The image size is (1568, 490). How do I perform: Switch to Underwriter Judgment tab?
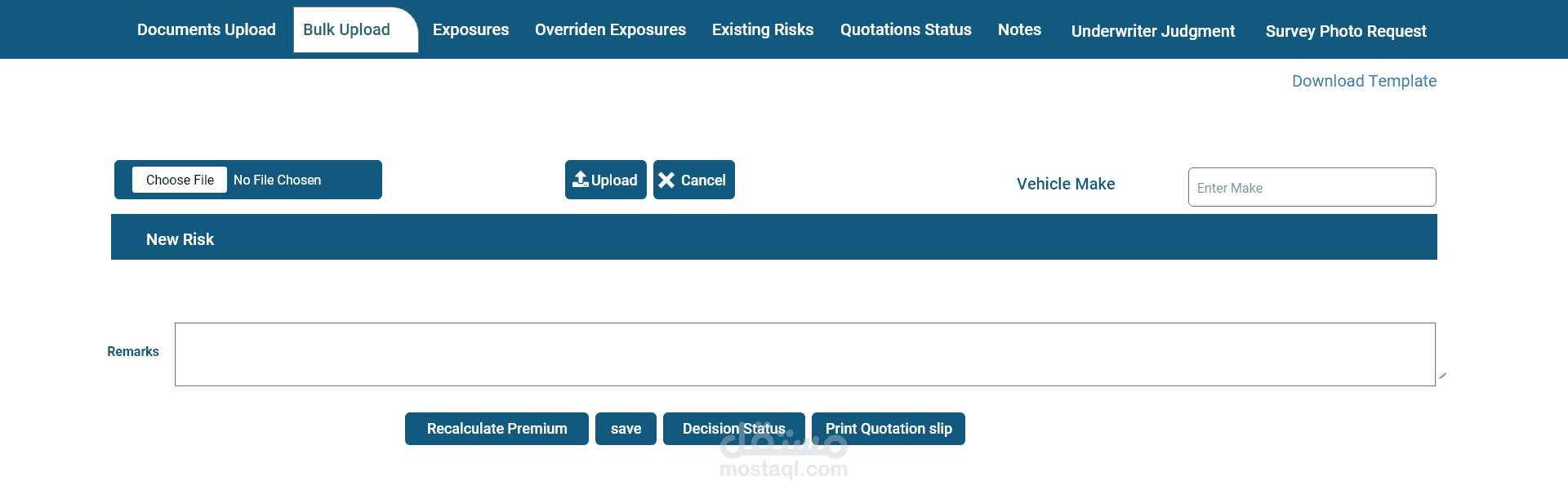1153,31
